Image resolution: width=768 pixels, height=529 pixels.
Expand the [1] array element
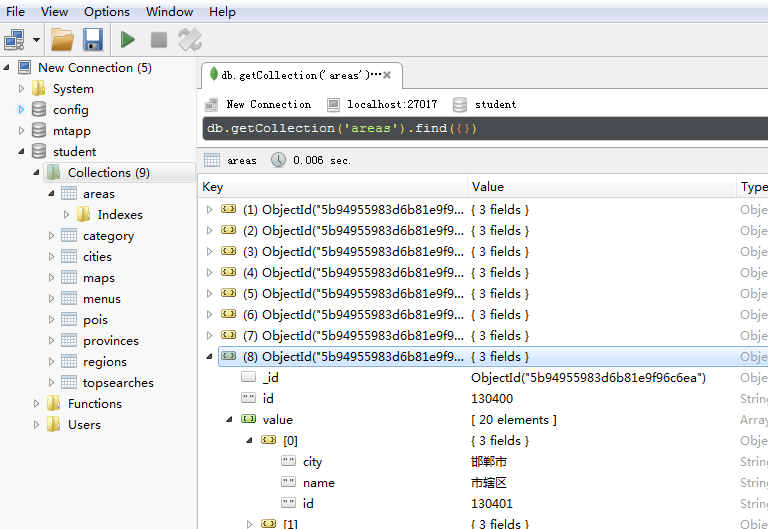(249, 524)
